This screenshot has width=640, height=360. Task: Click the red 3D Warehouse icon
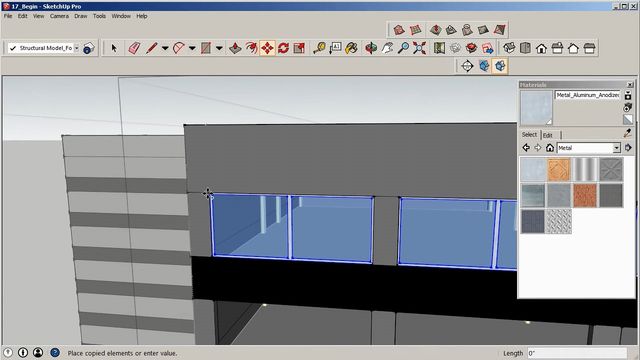pyautogui.click(x=471, y=48)
